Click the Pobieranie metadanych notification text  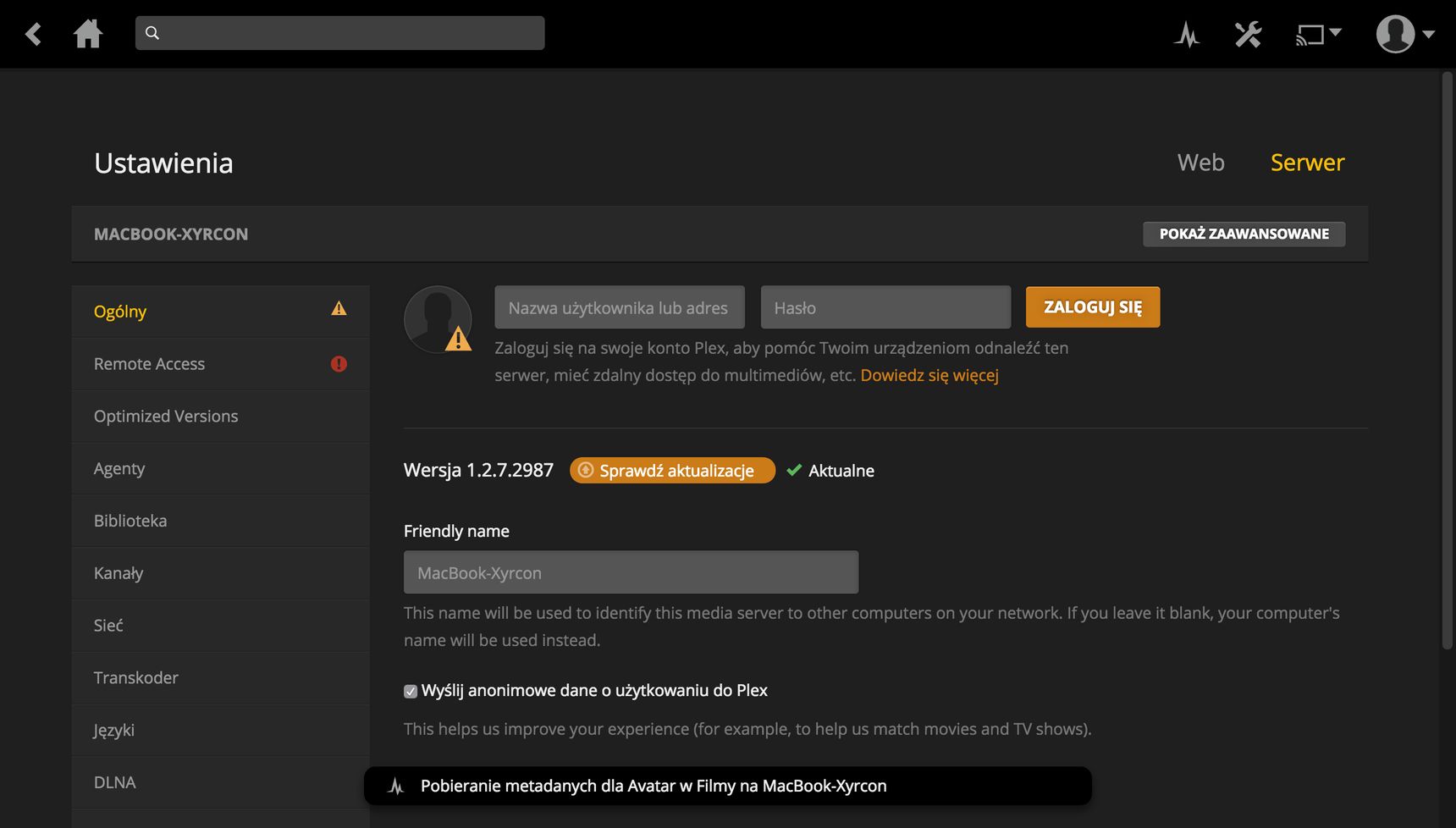[654, 786]
